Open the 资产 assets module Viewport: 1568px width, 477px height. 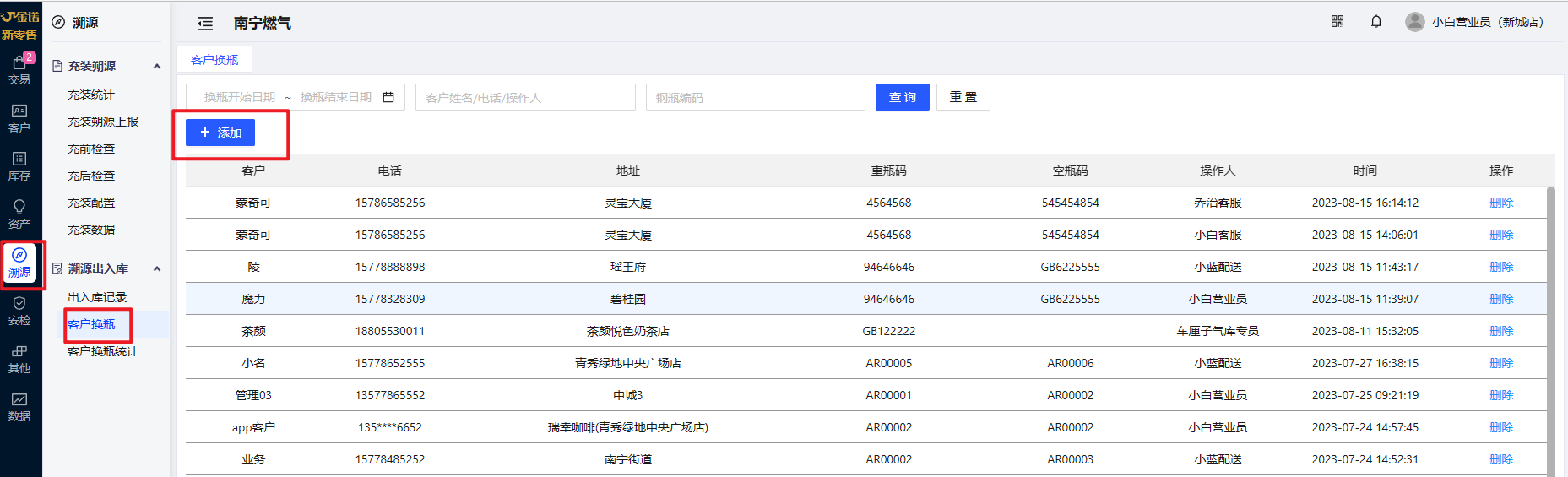[19, 214]
